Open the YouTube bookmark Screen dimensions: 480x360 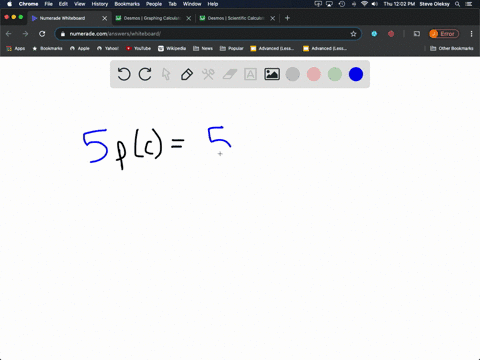(138, 48)
